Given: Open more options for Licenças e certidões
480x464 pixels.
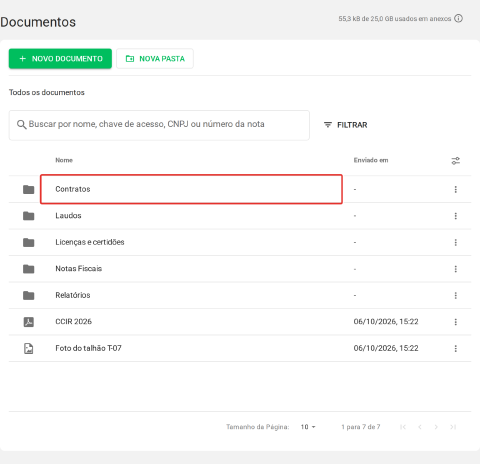Looking at the screenshot, I should (x=456, y=242).
